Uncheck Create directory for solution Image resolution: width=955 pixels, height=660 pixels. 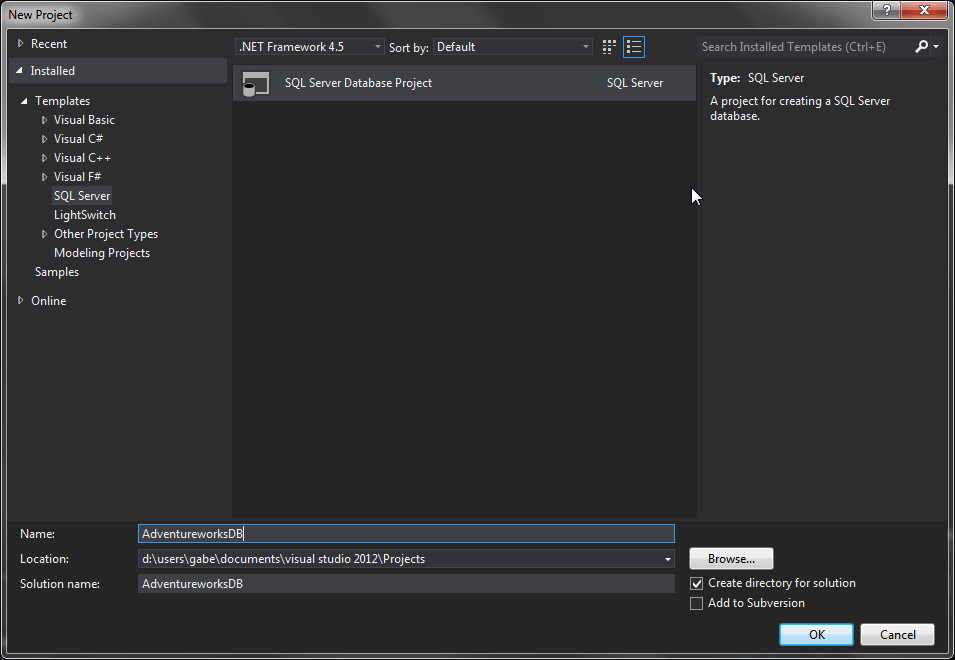tap(696, 583)
